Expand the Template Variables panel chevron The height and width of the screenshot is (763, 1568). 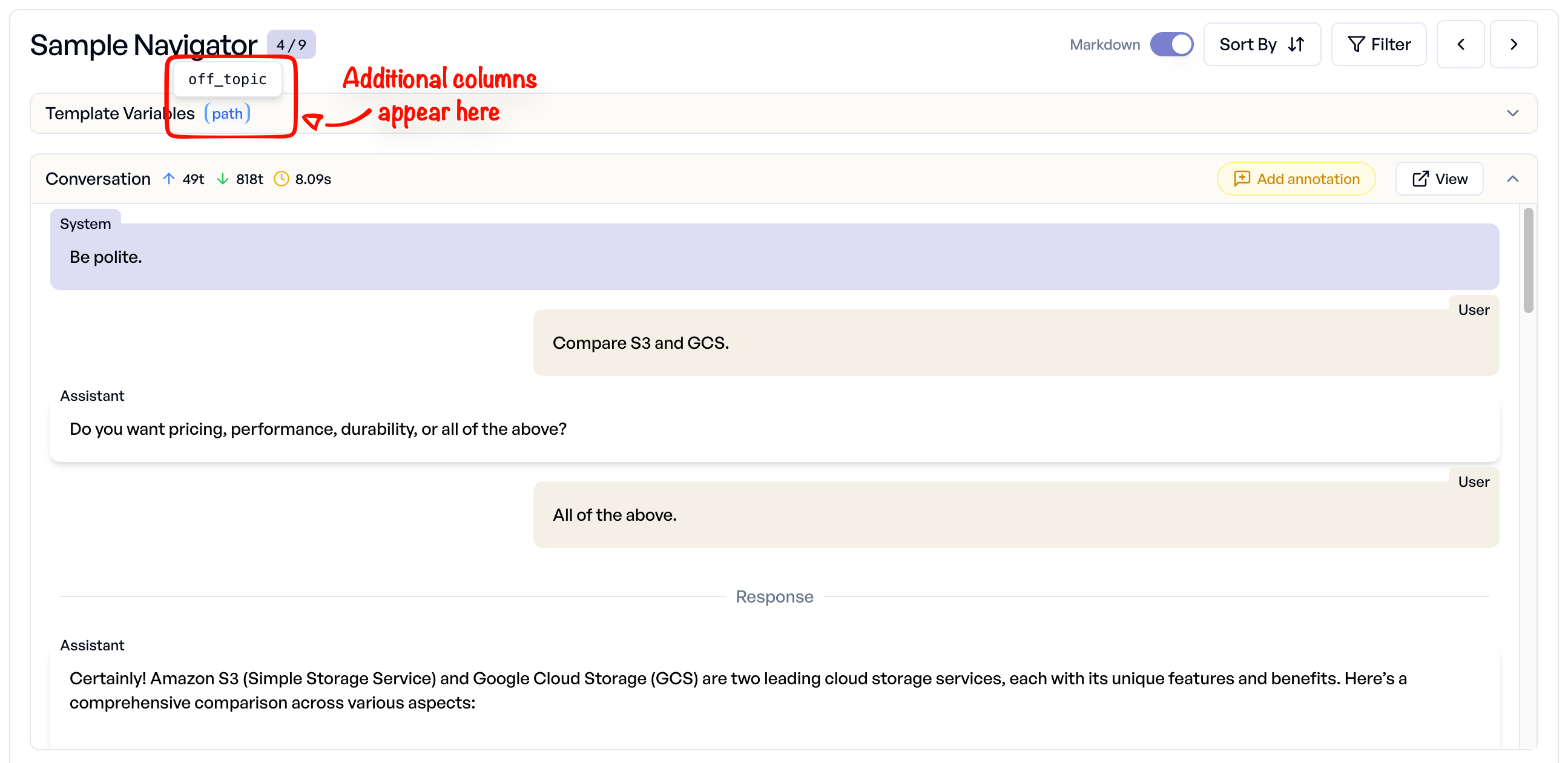pyautogui.click(x=1512, y=114)
